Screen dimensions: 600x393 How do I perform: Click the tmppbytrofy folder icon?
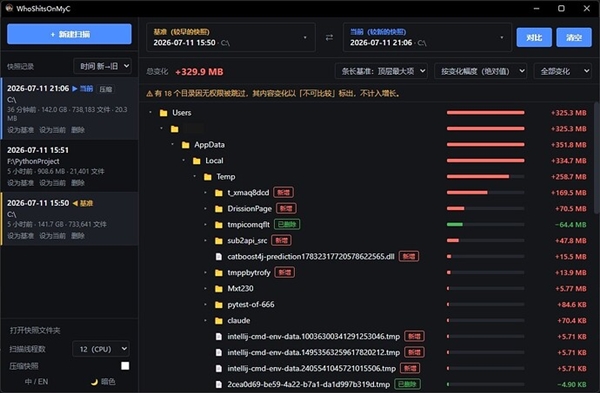[219, 273]
